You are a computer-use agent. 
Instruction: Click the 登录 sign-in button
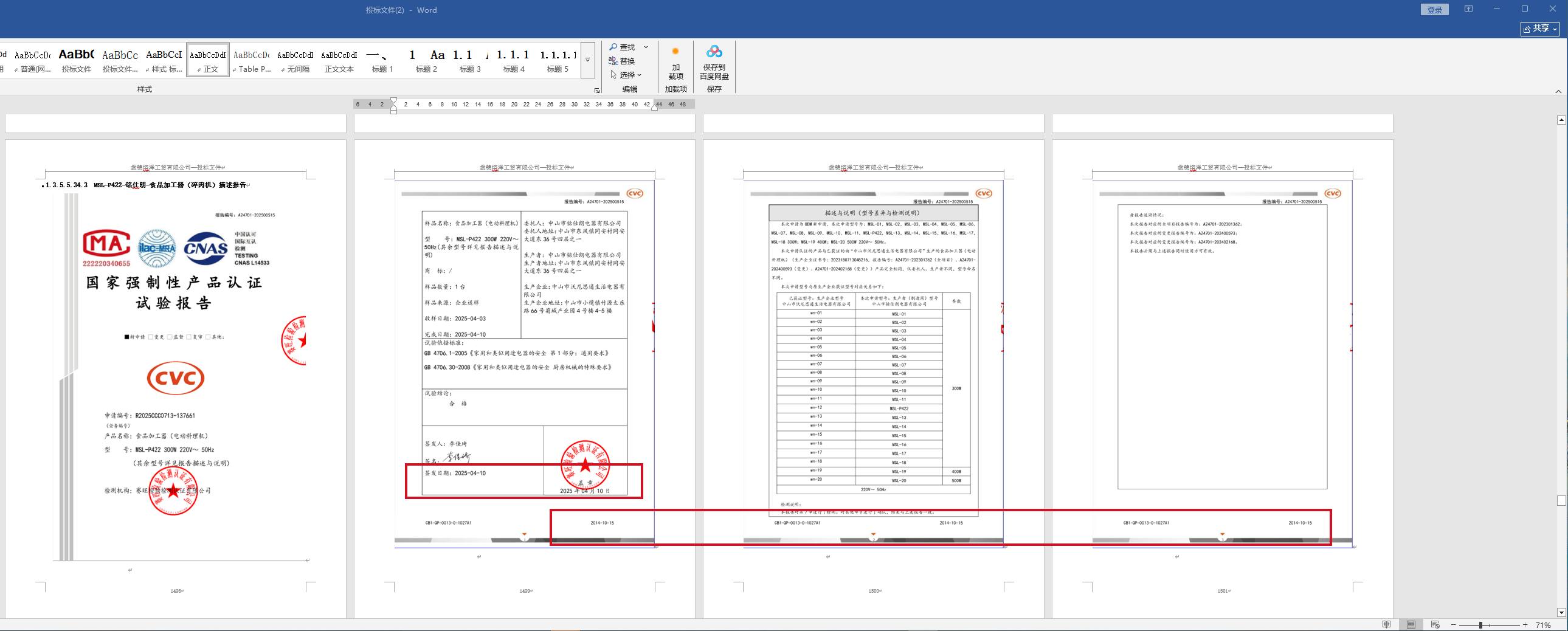[1435, 10]
